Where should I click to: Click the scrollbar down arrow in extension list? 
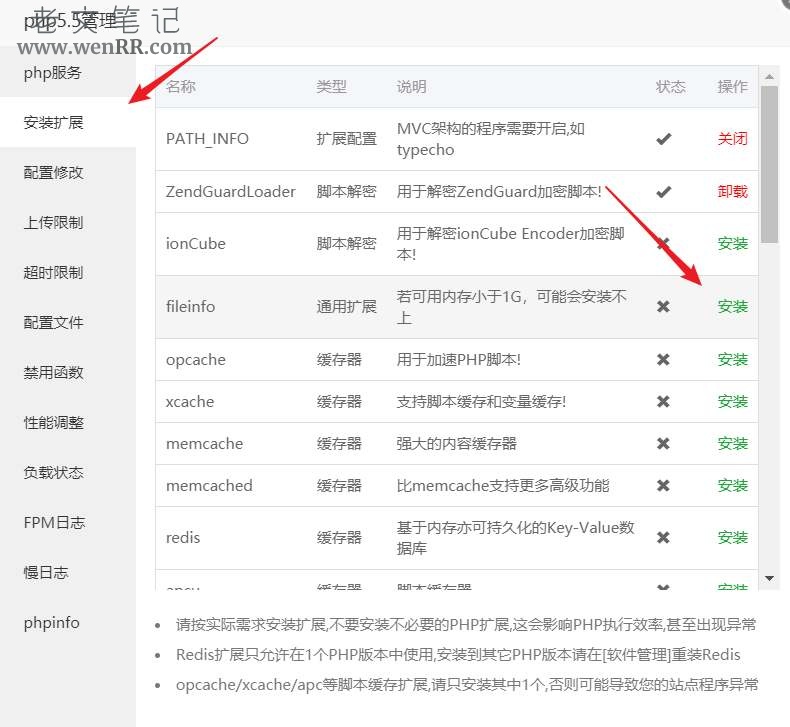click(x=769, y=578)
